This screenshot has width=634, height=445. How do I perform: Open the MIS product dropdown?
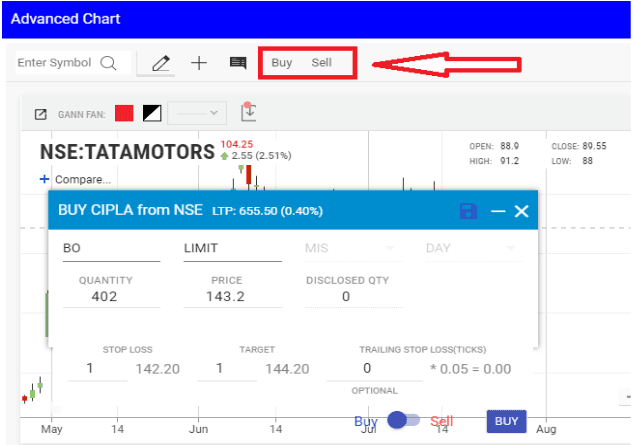[353, 249]
